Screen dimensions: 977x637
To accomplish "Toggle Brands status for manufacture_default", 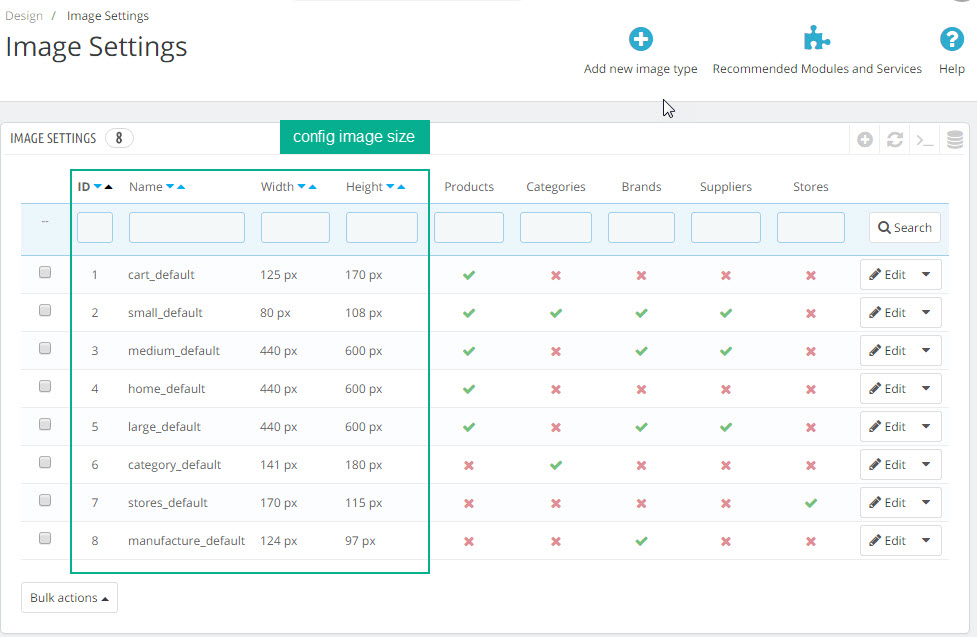I will click(x=641, y=541).
